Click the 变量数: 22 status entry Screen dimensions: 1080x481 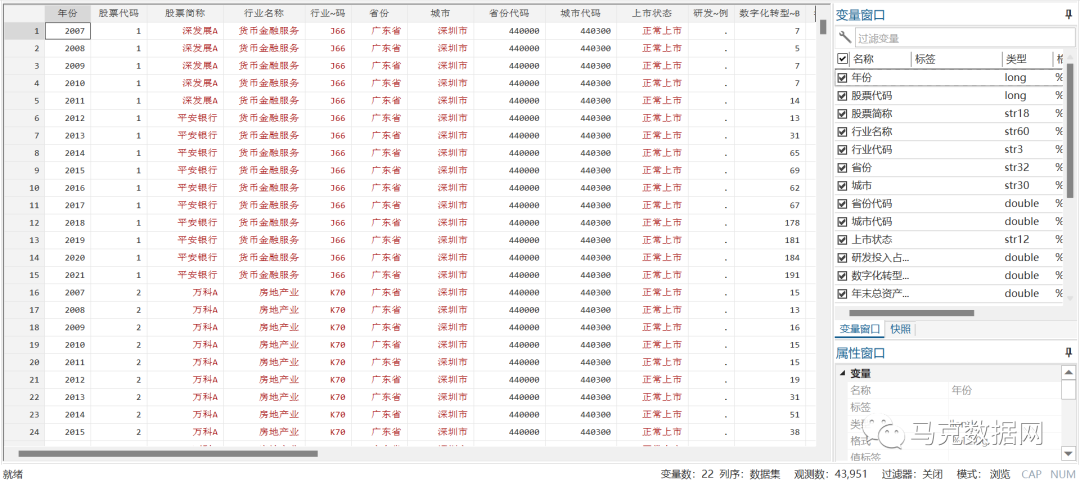(x=687, y=474)
